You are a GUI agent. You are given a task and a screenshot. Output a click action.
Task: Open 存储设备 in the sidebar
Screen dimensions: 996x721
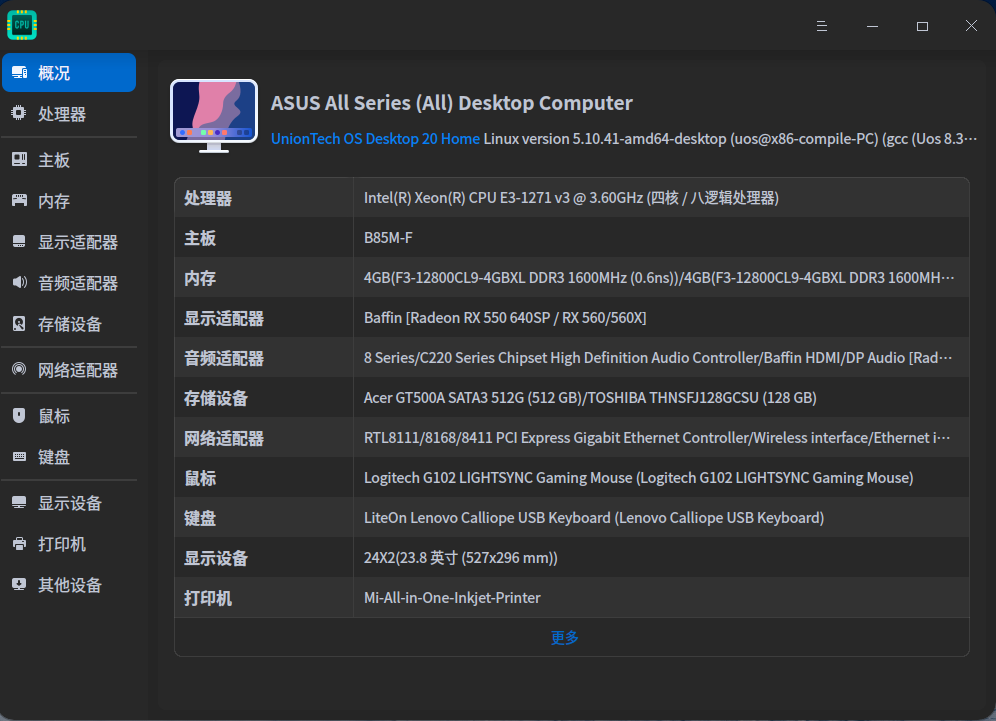(69, 324)
